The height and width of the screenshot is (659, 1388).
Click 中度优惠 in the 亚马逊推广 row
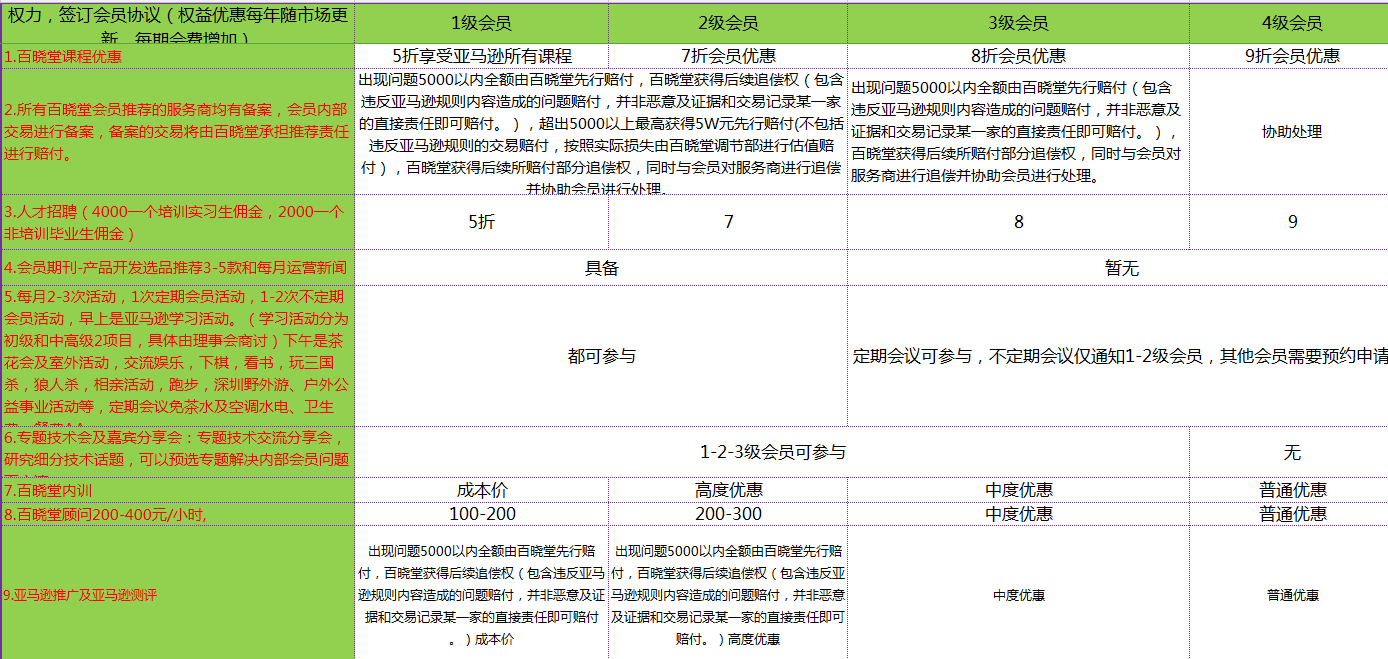(x=1018, y=593)
